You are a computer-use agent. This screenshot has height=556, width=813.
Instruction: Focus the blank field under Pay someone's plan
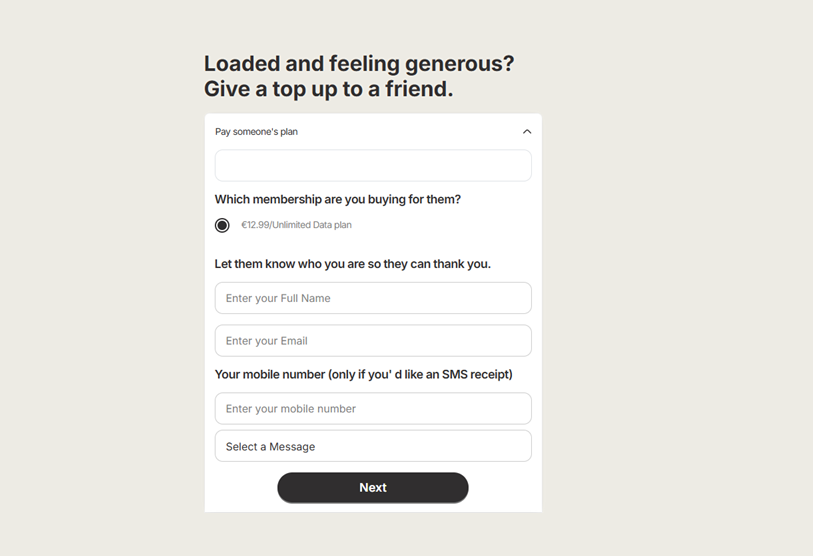(x=373, y=166)
